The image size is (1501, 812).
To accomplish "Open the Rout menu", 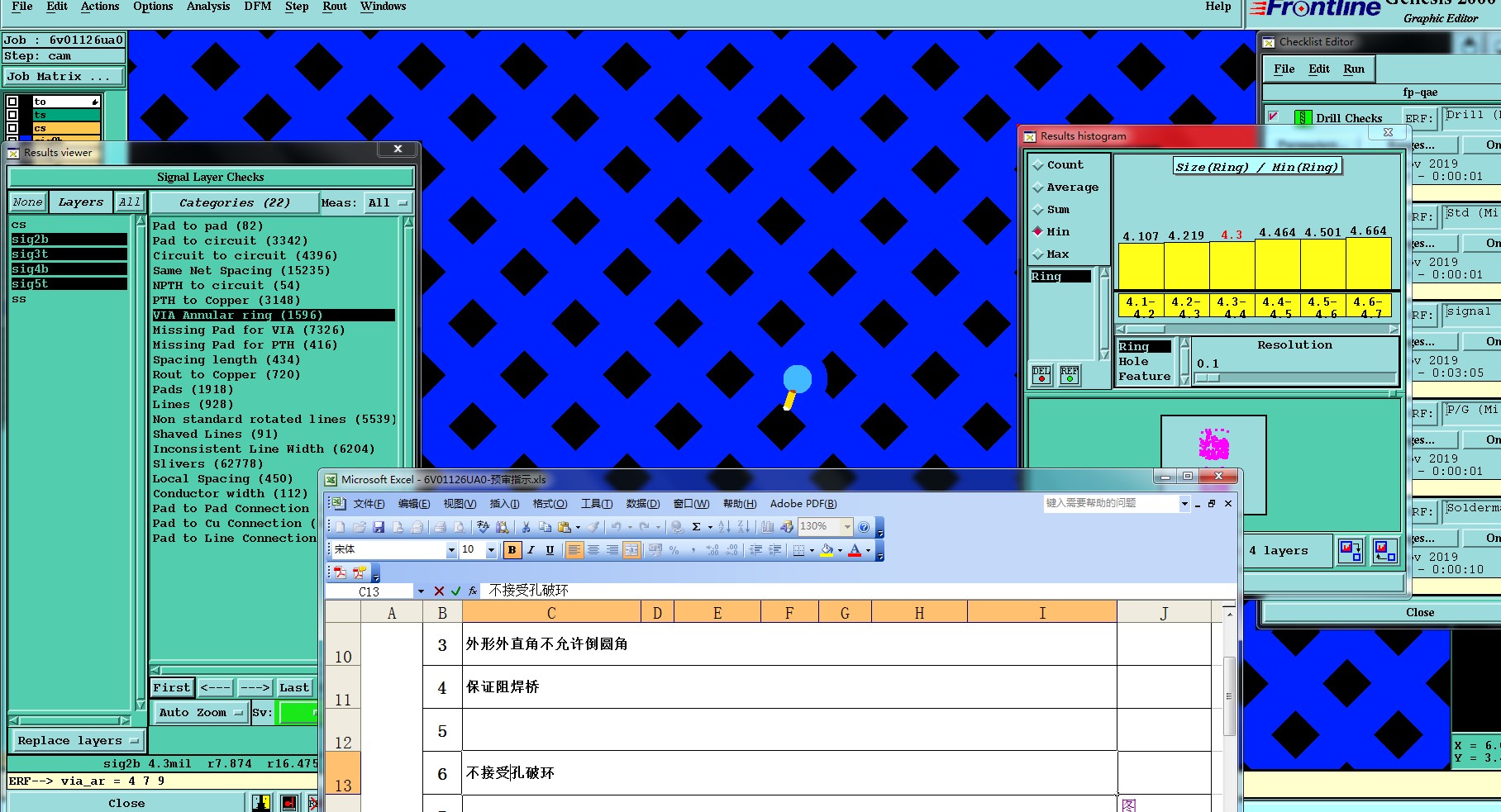I will click(x=335, y=7).
